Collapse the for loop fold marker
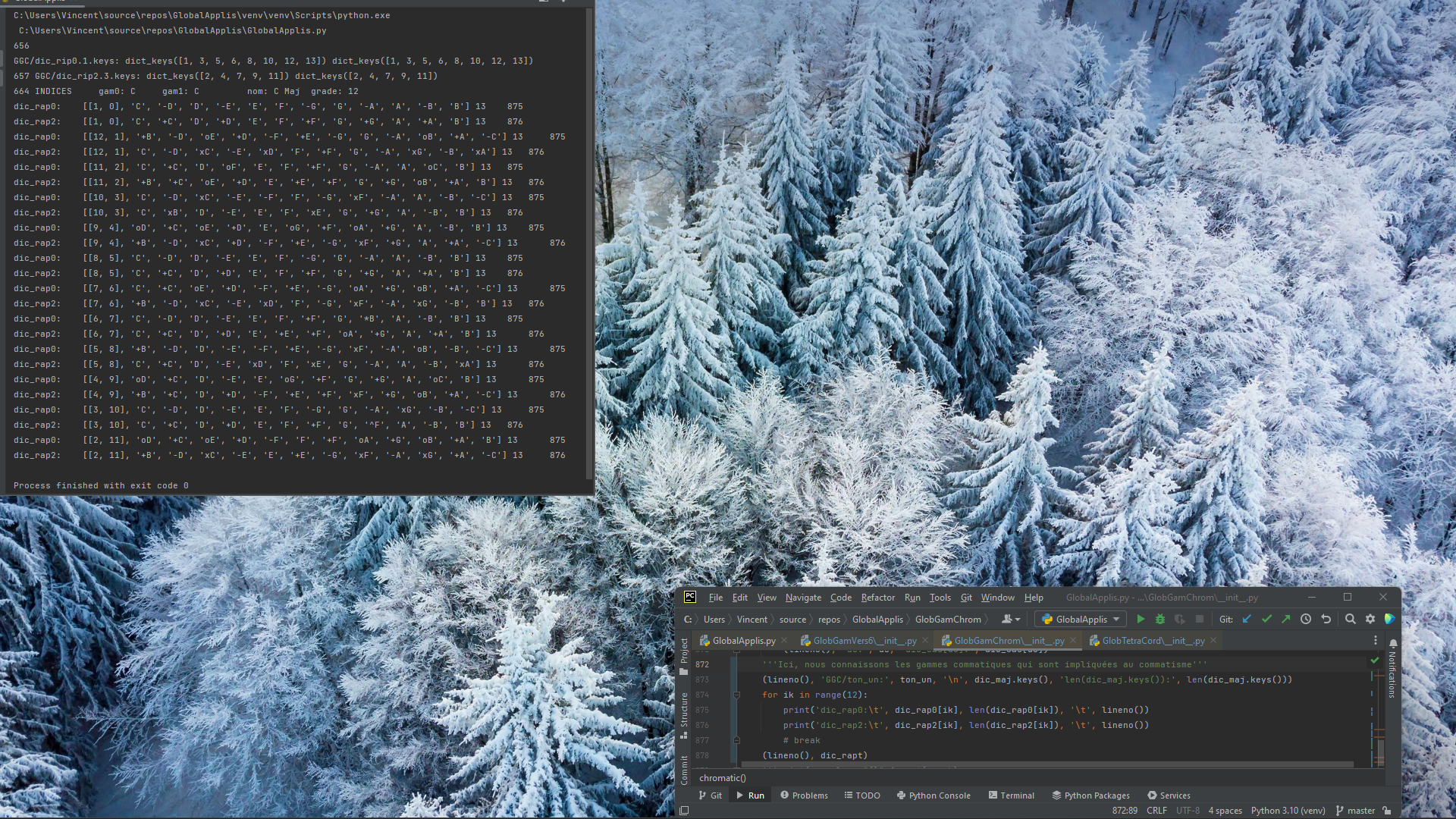 click(736, 695)
